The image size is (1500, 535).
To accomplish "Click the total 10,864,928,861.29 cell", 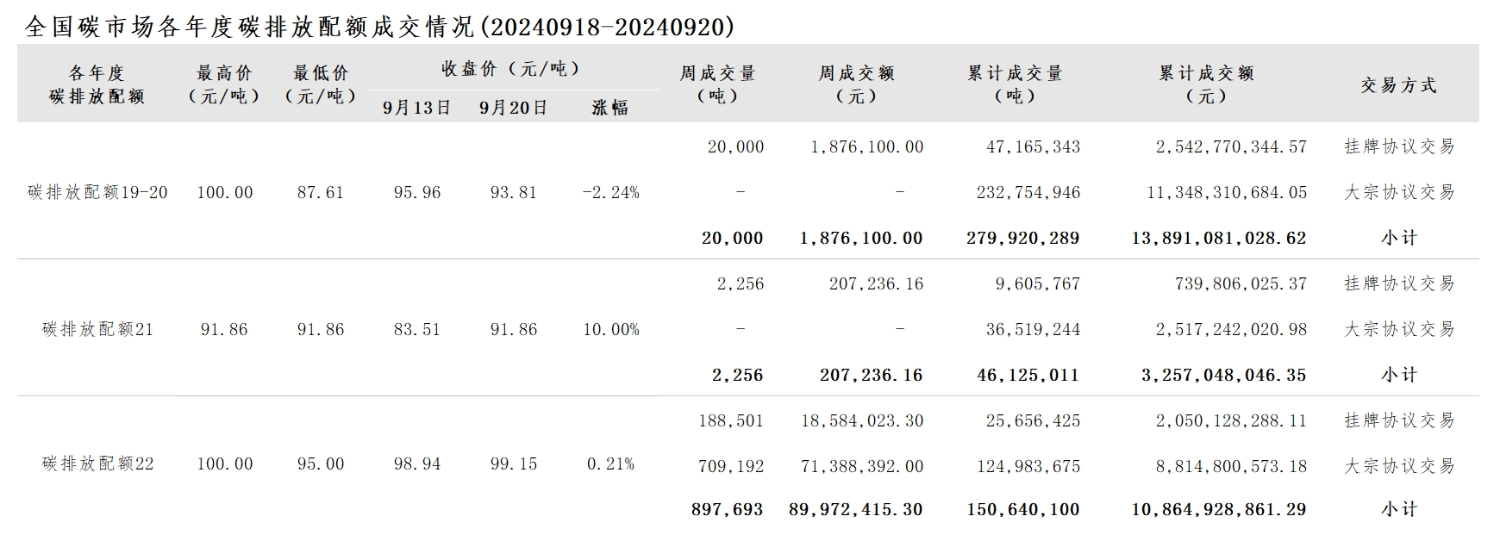I will click(1217, 510).
